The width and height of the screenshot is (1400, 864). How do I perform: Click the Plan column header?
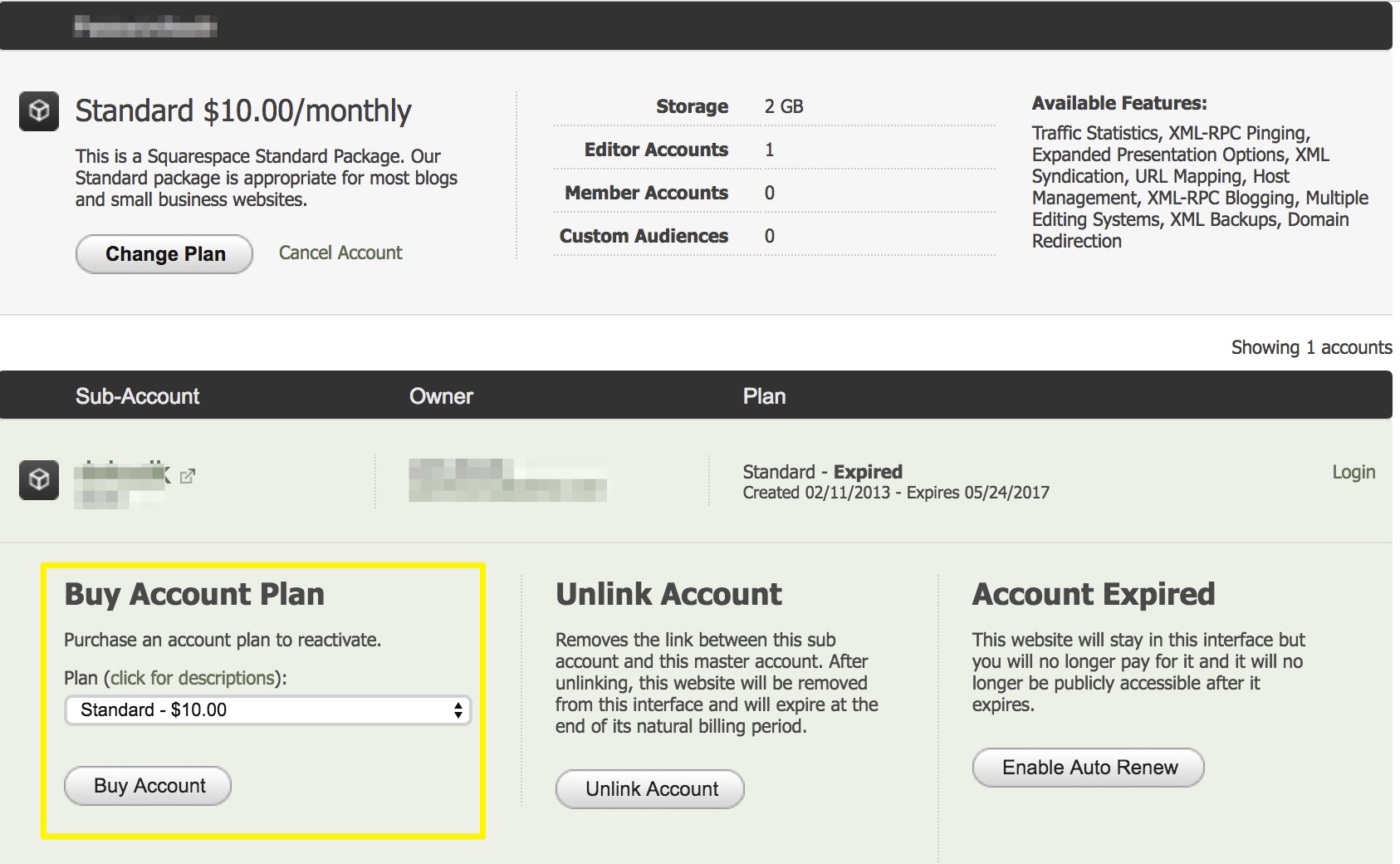point(764,396)
